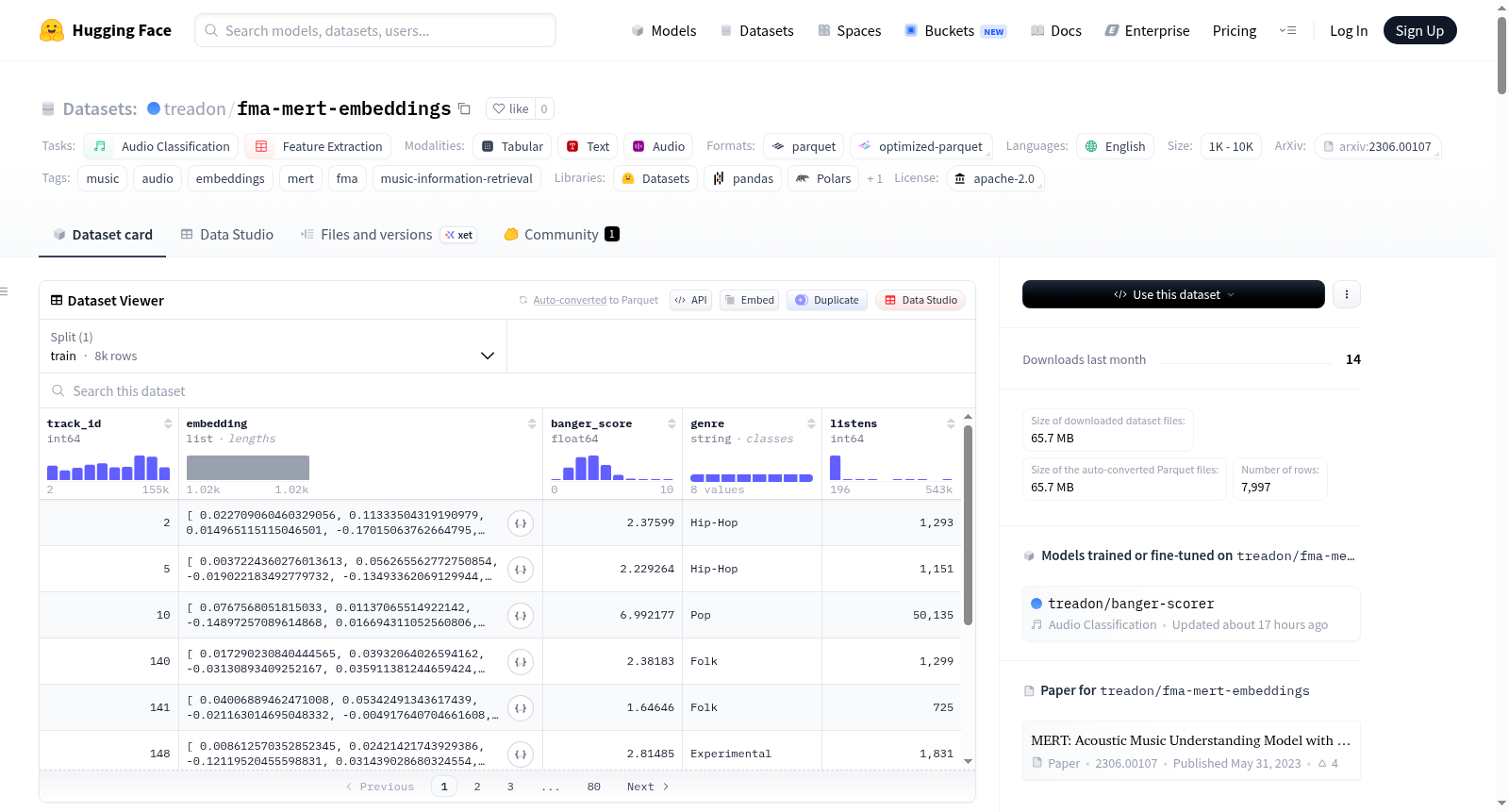The image size is (1509, 812).
Task: Jump to page 3 of the dataset
Action: tap(510, 787)
